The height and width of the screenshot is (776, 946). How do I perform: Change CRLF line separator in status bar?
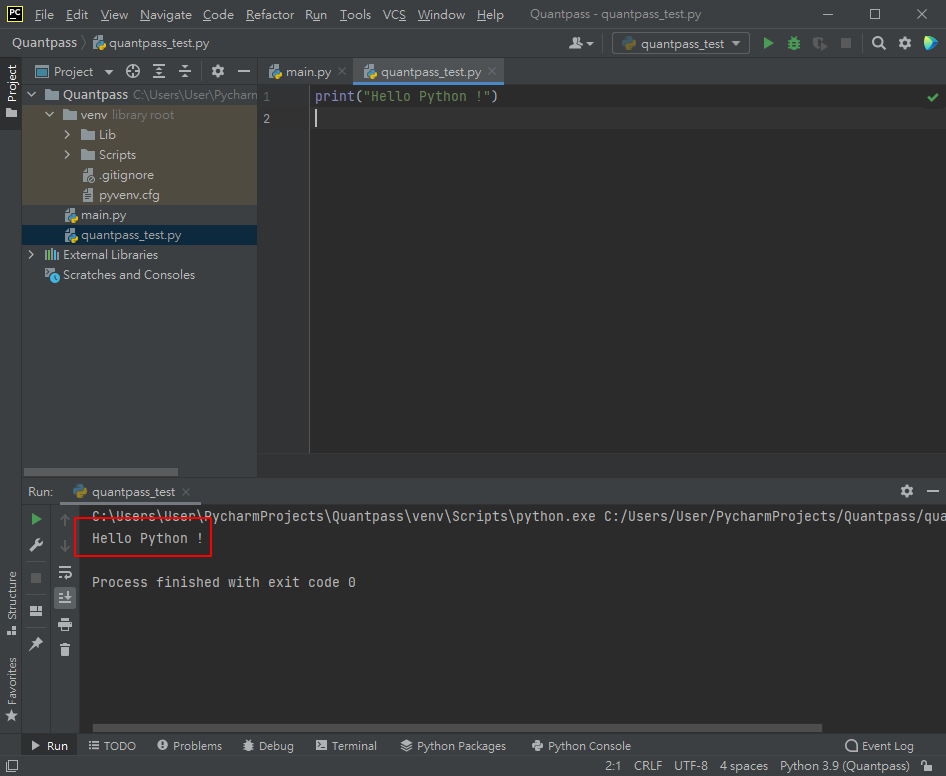[648, 766]
